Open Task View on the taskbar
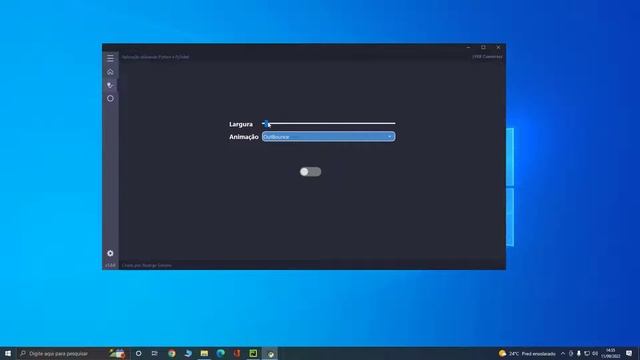This screenshot has width=640, height=360. click(155, 353)
